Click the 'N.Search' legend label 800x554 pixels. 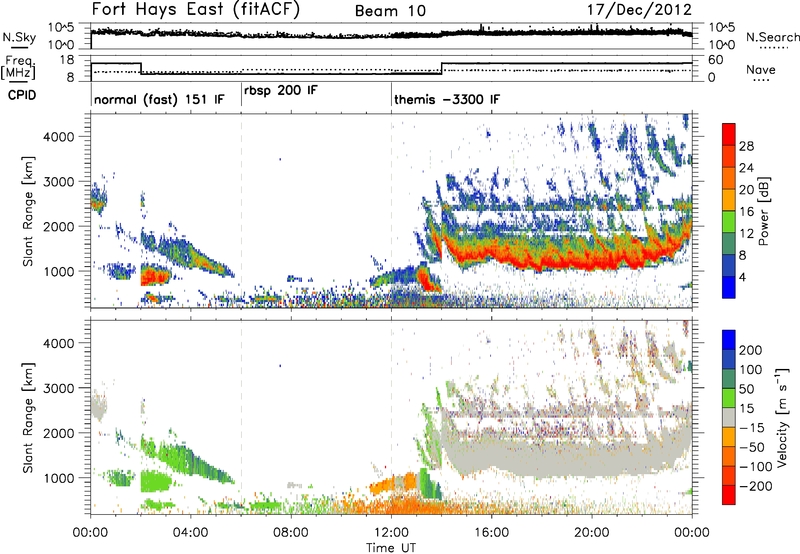772,37
